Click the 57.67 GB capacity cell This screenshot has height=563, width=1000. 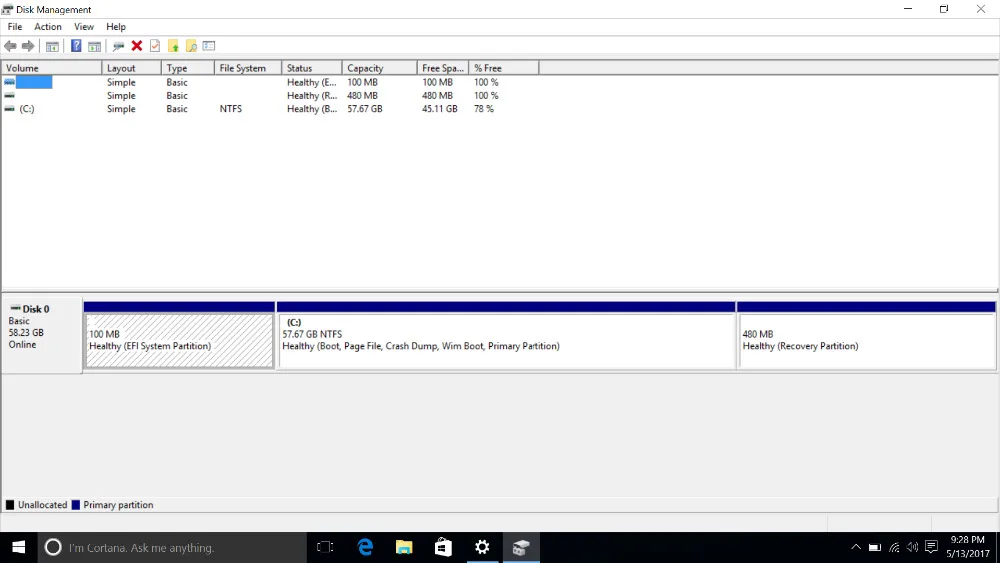tap(365, 109)
